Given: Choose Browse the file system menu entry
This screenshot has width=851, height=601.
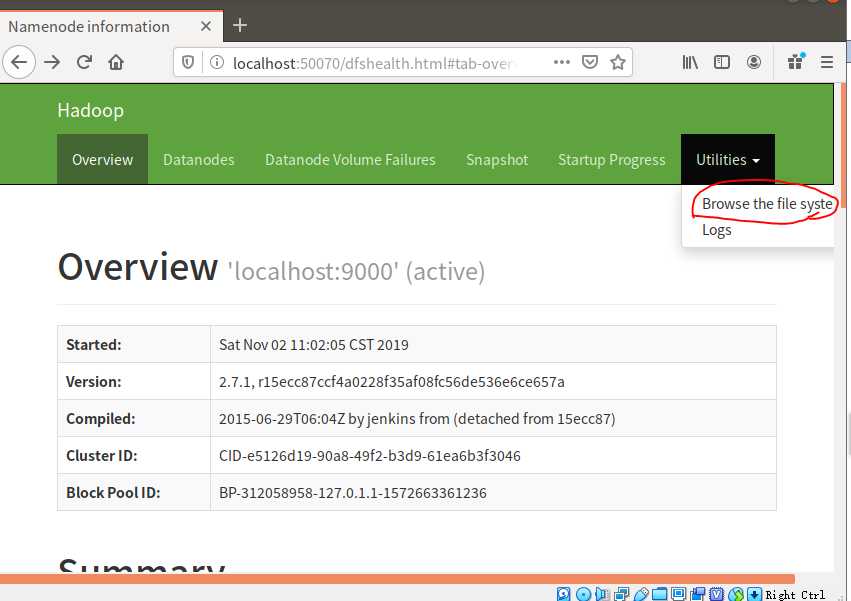Looking at the screenshot, I should point(767,204).
